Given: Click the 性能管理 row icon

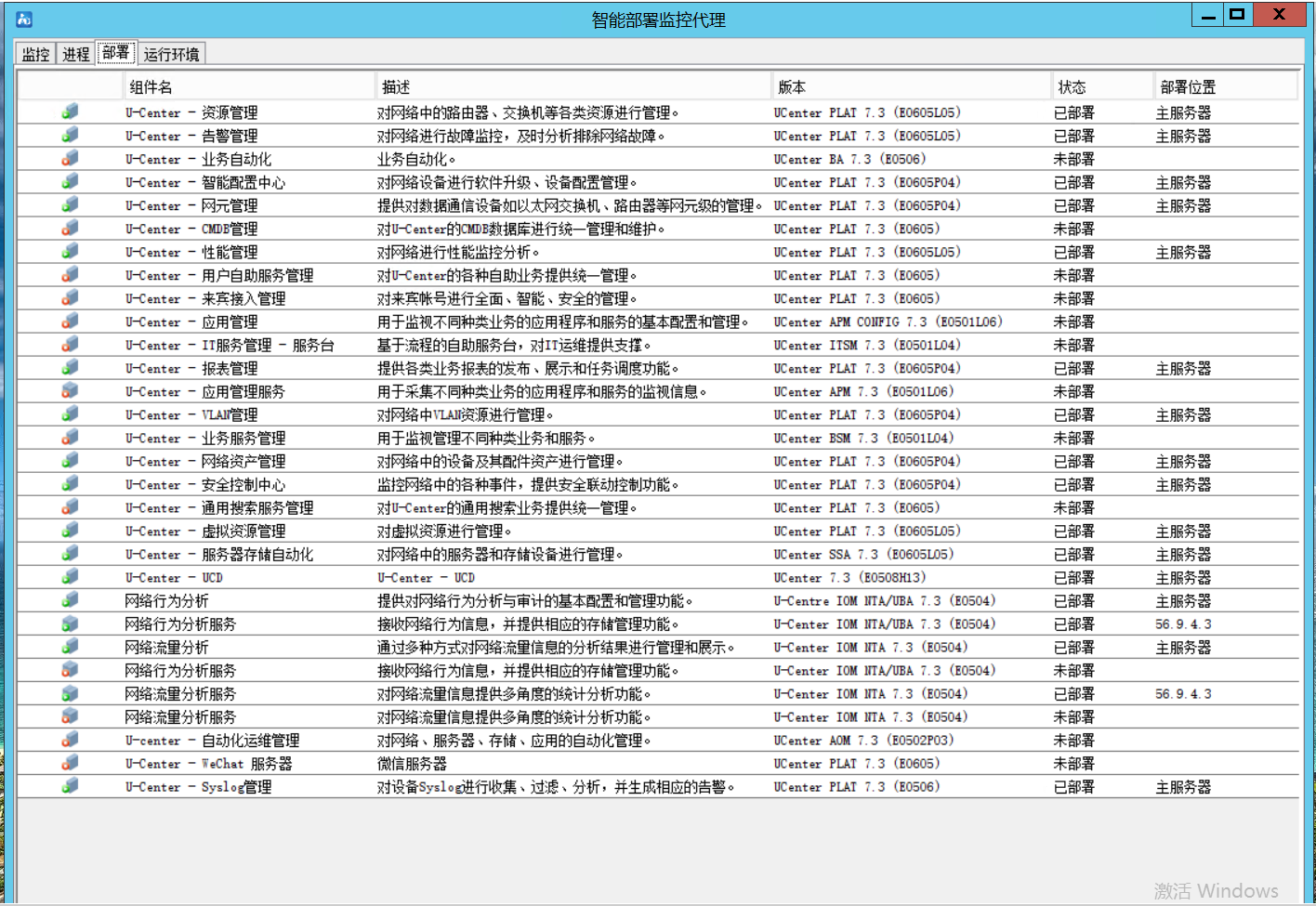Looking at the screenshot, I should pos(71,251).
